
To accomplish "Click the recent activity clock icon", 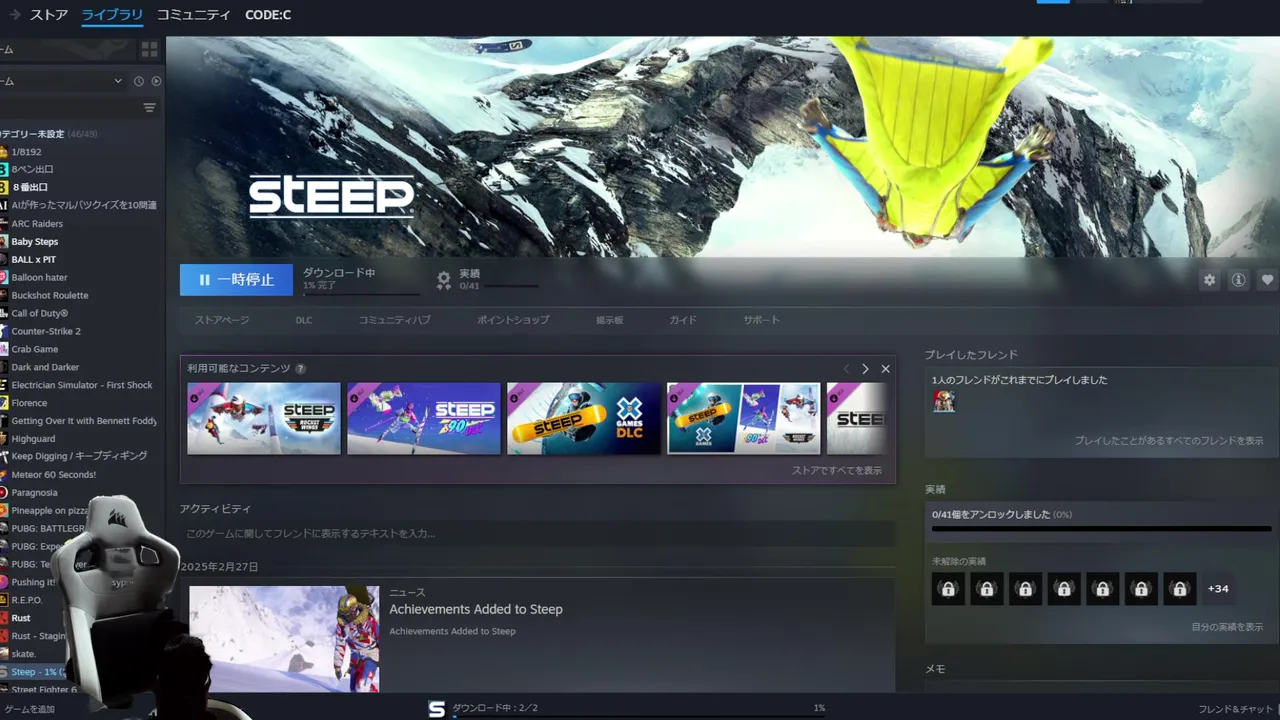I will (x=139, y=81).
